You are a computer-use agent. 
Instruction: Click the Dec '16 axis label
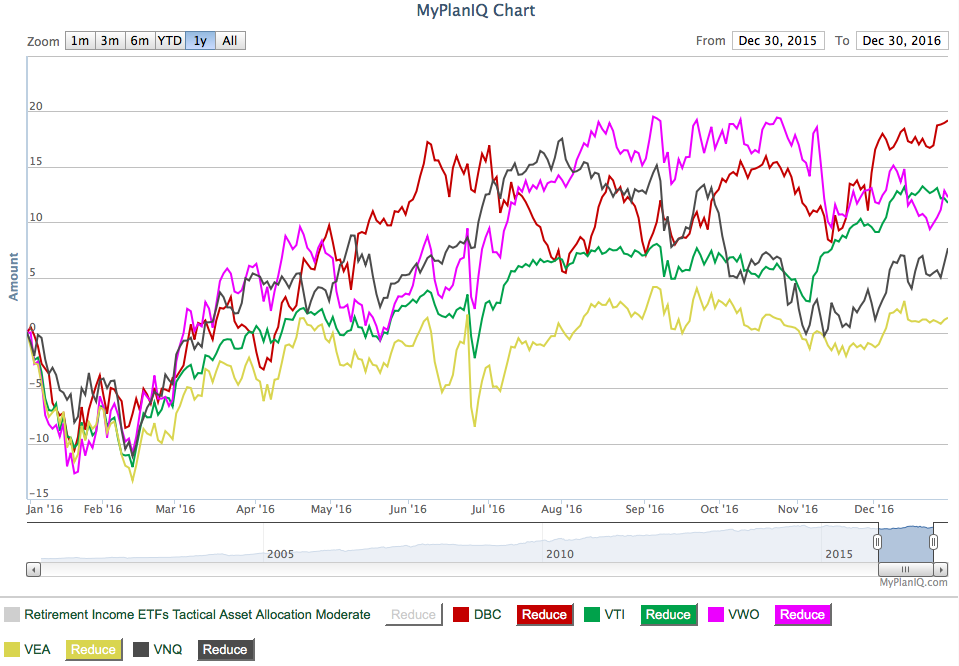[x=874, y=509]
